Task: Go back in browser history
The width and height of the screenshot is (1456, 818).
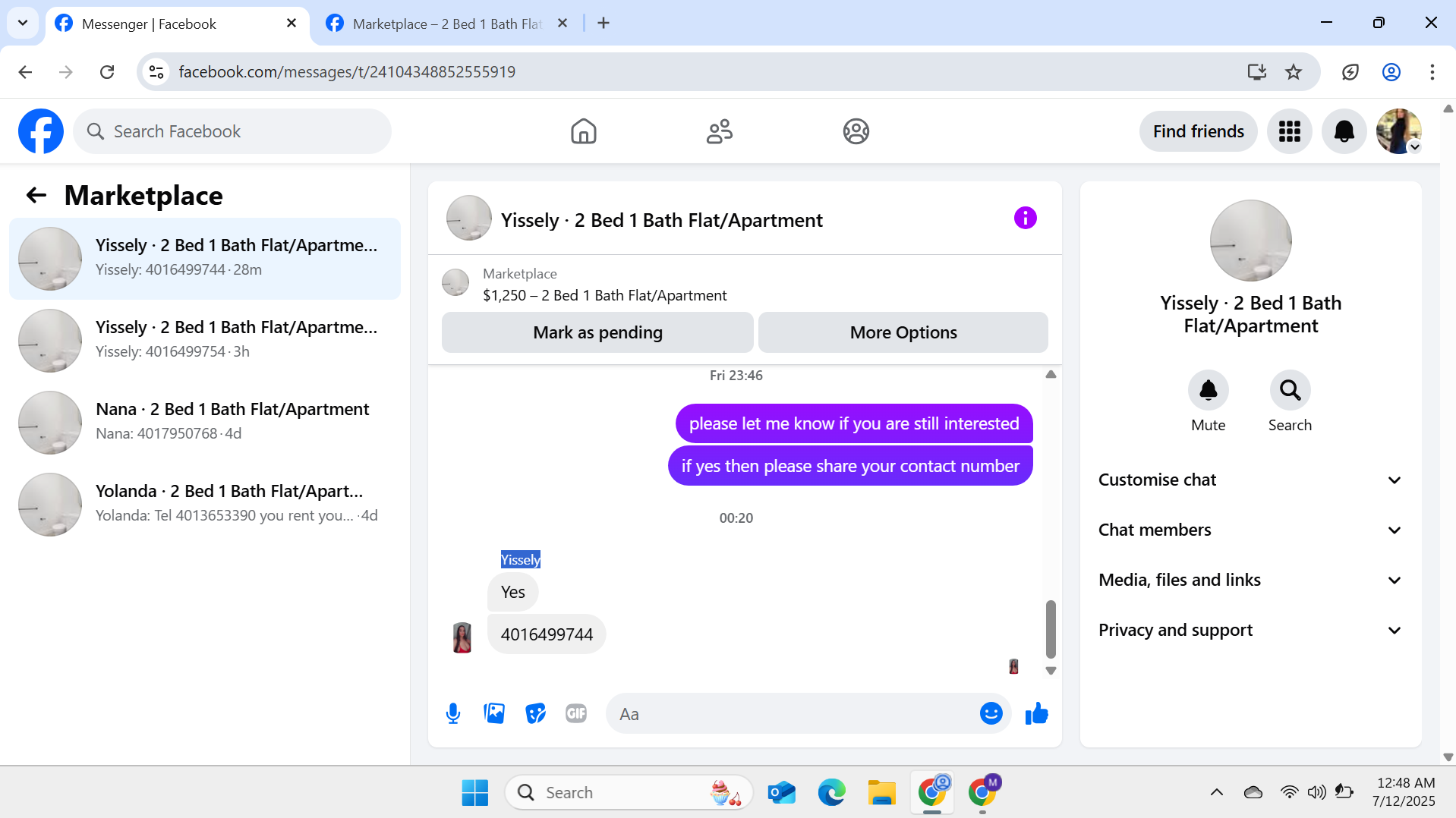Action: click(25, 72)
